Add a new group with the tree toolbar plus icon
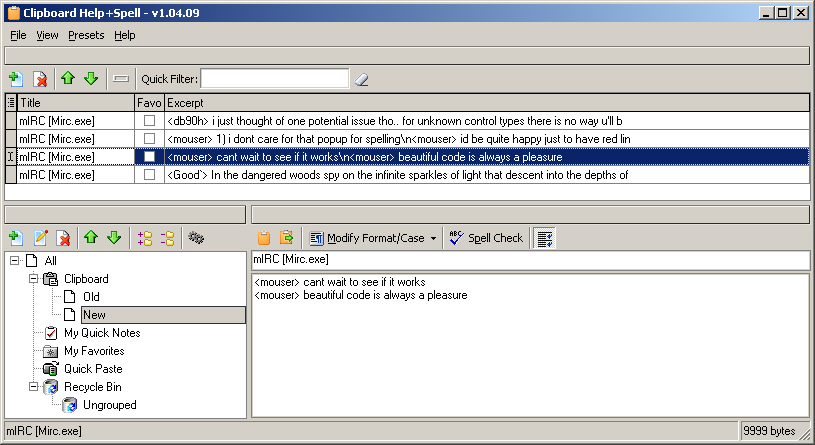Image resolution: width=815 pixels, height=445 pixels. (x=16, y=238)
